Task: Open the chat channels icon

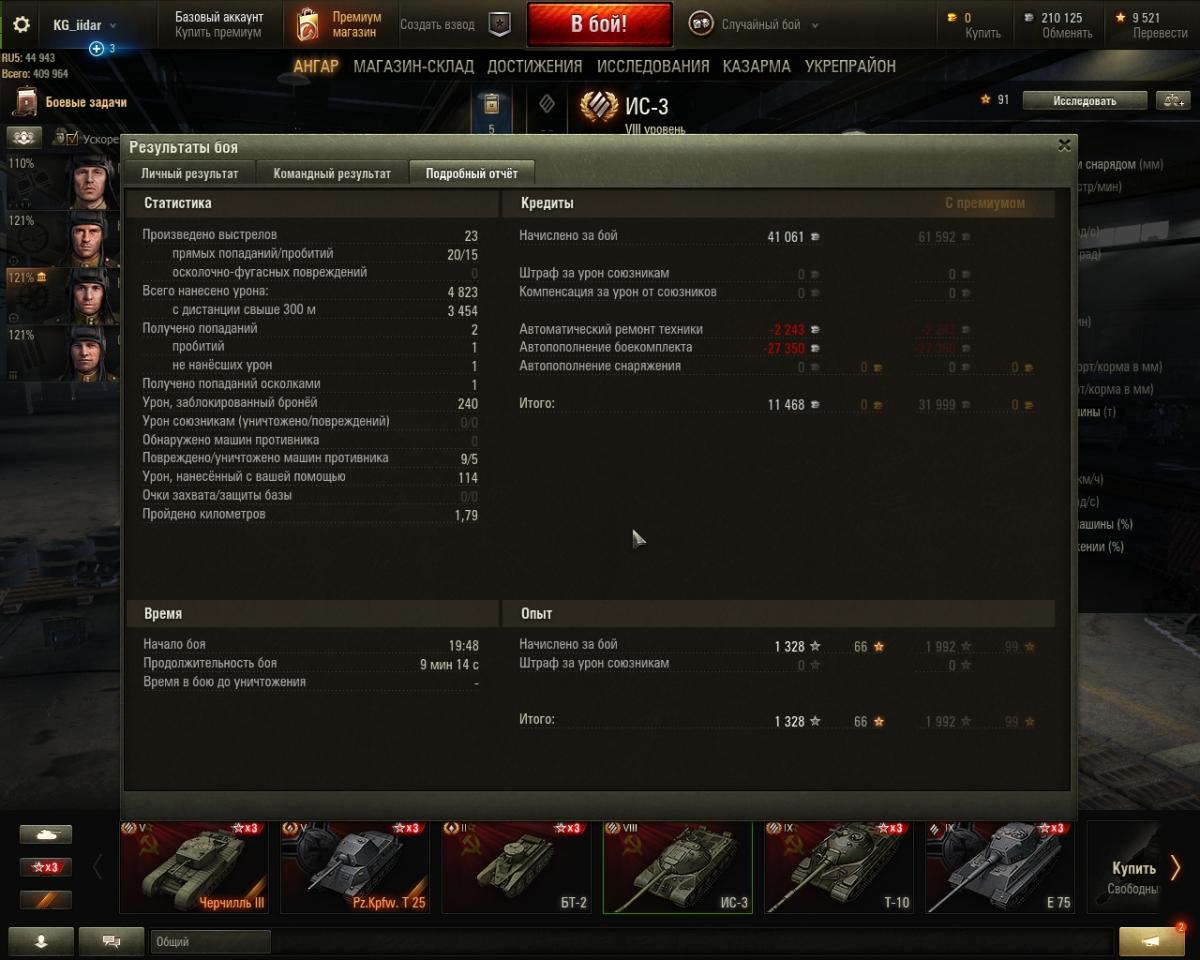Action: [x=112, y=941]
